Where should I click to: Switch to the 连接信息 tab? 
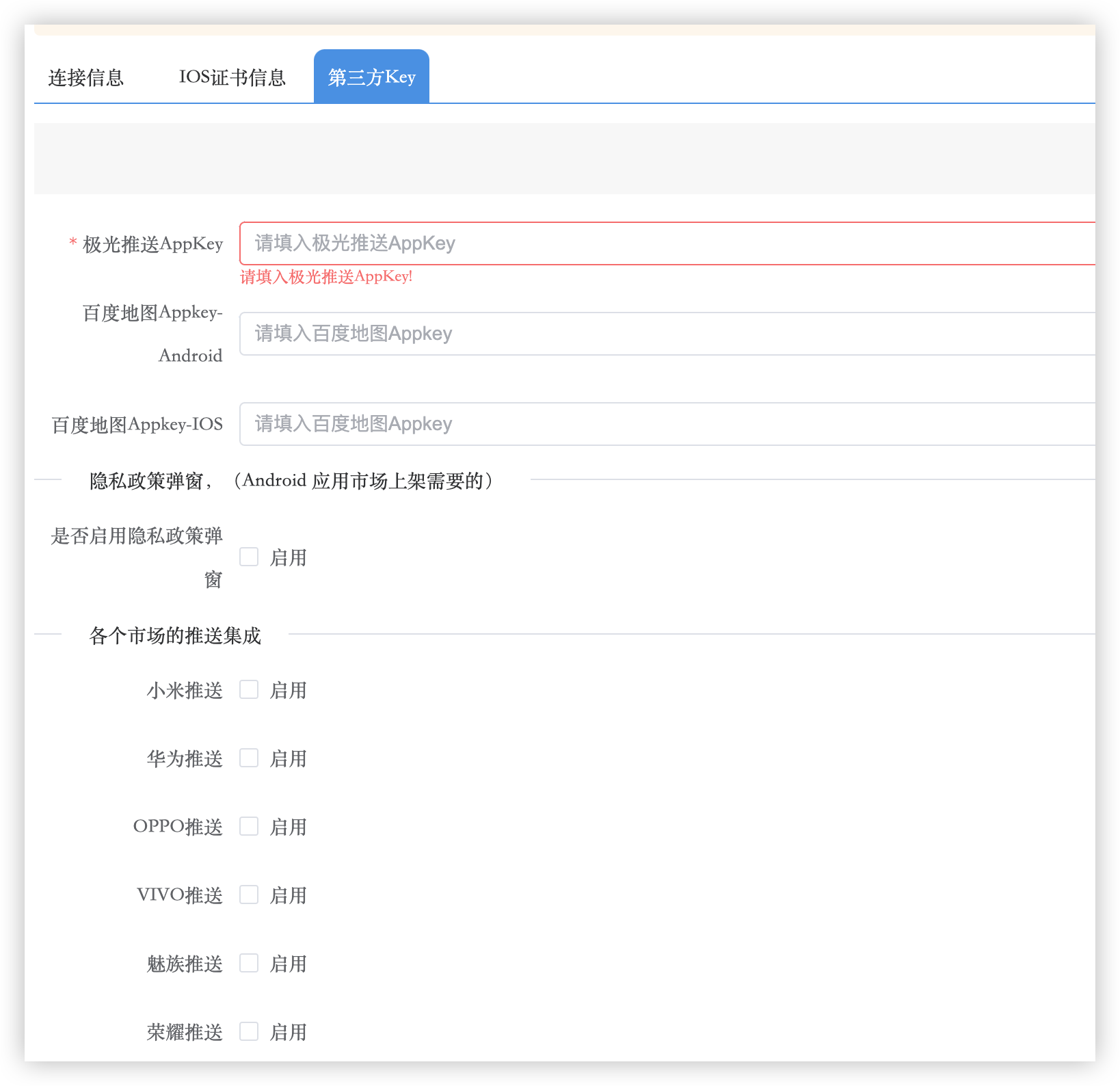point(86,78)
